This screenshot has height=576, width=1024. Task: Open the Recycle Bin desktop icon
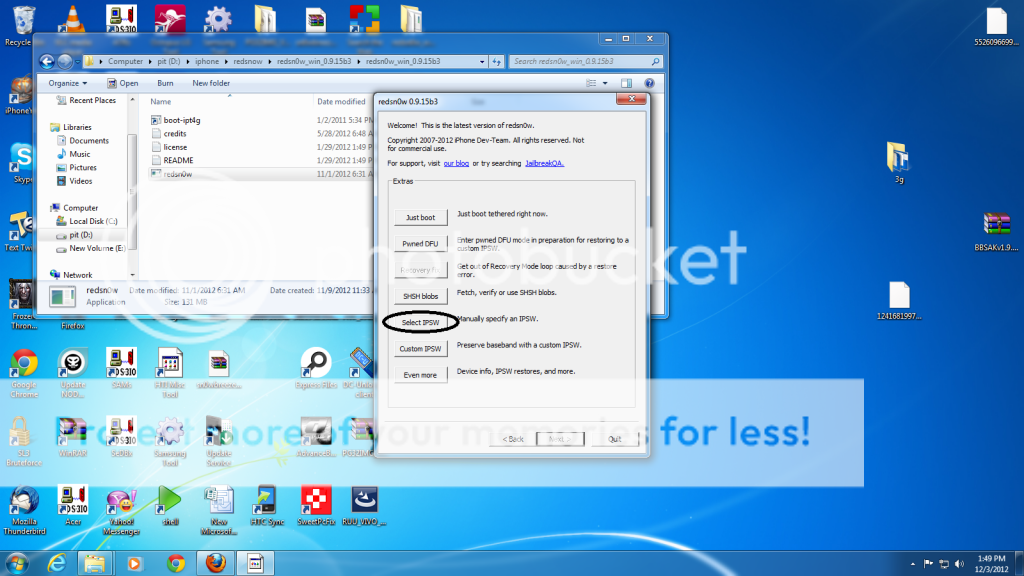coord(22,26)
